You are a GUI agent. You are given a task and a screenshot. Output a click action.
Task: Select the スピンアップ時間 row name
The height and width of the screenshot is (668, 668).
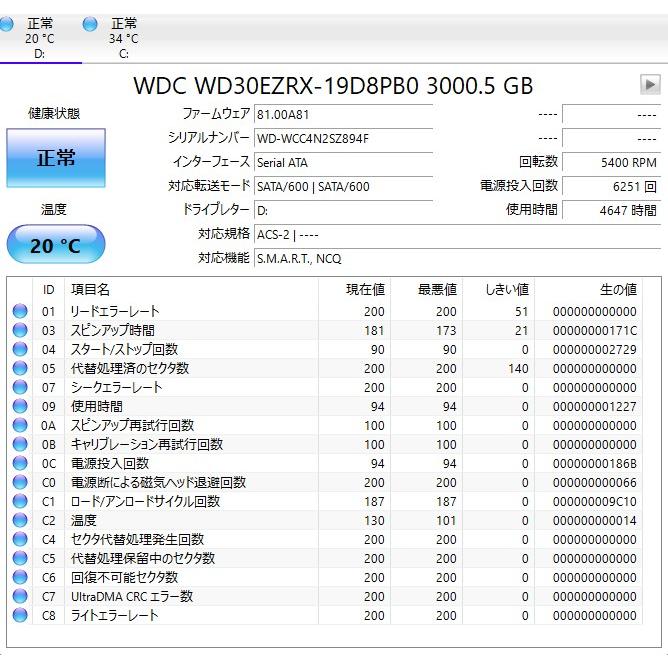click(x=112, y=330)
